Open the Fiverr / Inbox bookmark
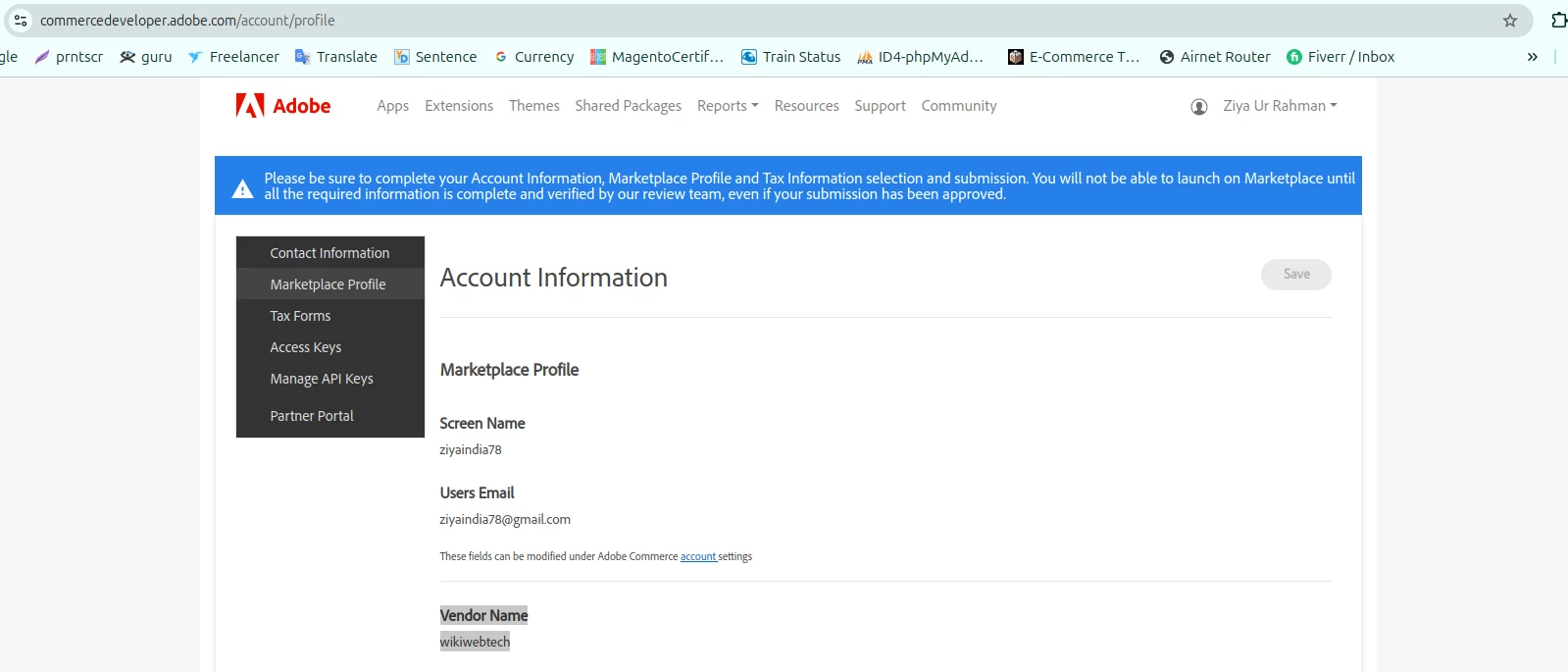Image resolution: width=1568 pixels, height=672 pixels. pyautogui.click(x=1340, y=57)
